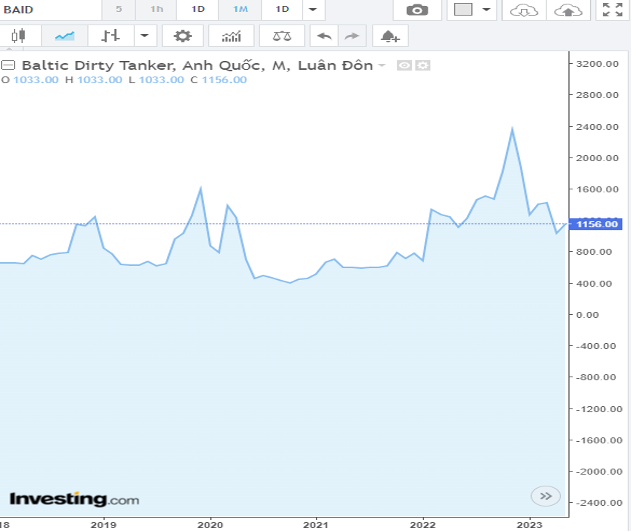The height and width of the screenshot is (532, 632).
Task: Open the indicators menu
Action: 231,36
